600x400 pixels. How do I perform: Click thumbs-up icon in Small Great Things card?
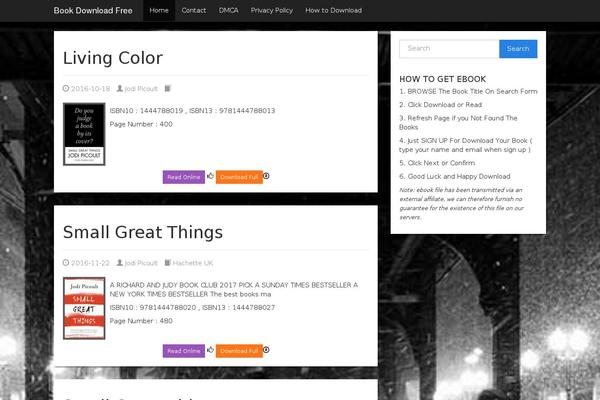click(x=210, y=349)
